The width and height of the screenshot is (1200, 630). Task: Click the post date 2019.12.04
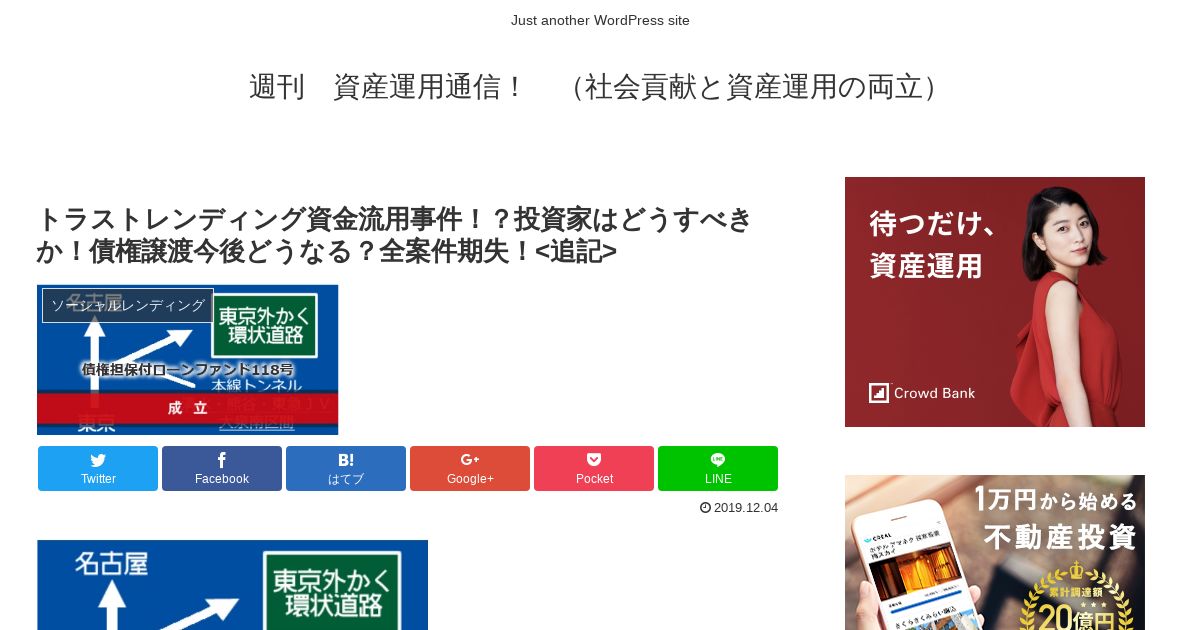746,508
